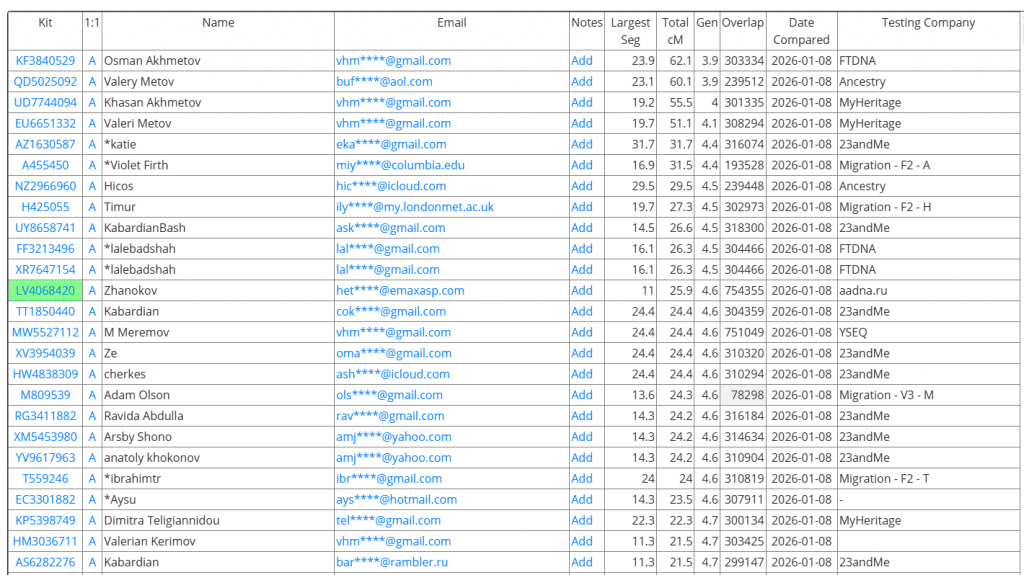Email oma****@gmail.com for Ze
Viewport: 1024px width, 575px height.
click(x=394, y=353)
